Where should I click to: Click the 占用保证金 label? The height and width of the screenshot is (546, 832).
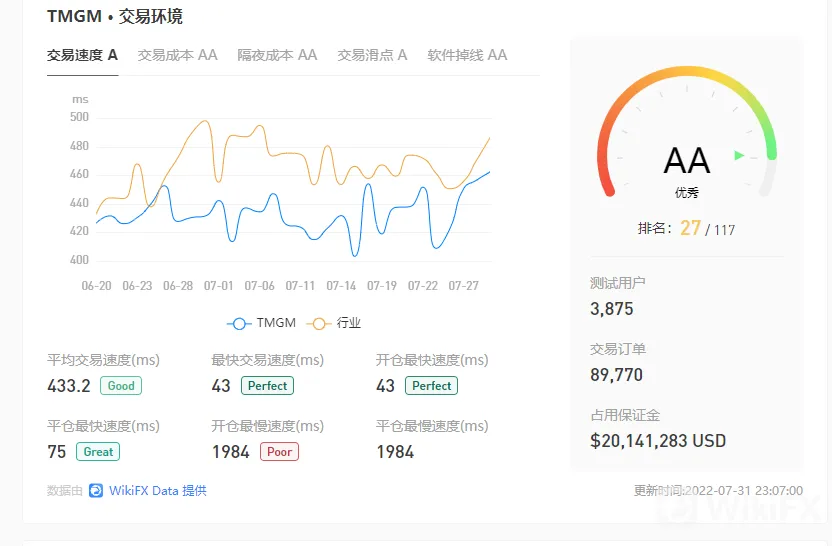[625, 415]
